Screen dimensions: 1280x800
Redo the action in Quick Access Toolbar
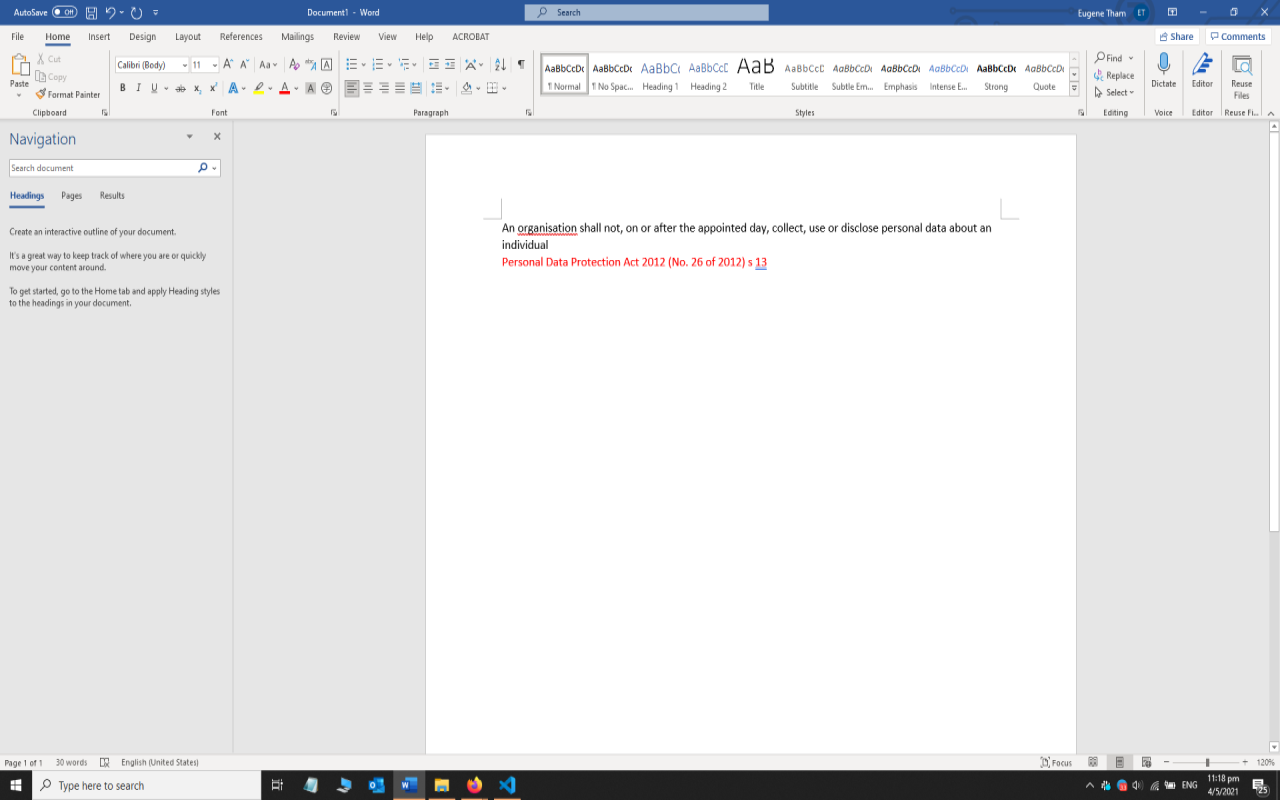click(x=137, y=12)
